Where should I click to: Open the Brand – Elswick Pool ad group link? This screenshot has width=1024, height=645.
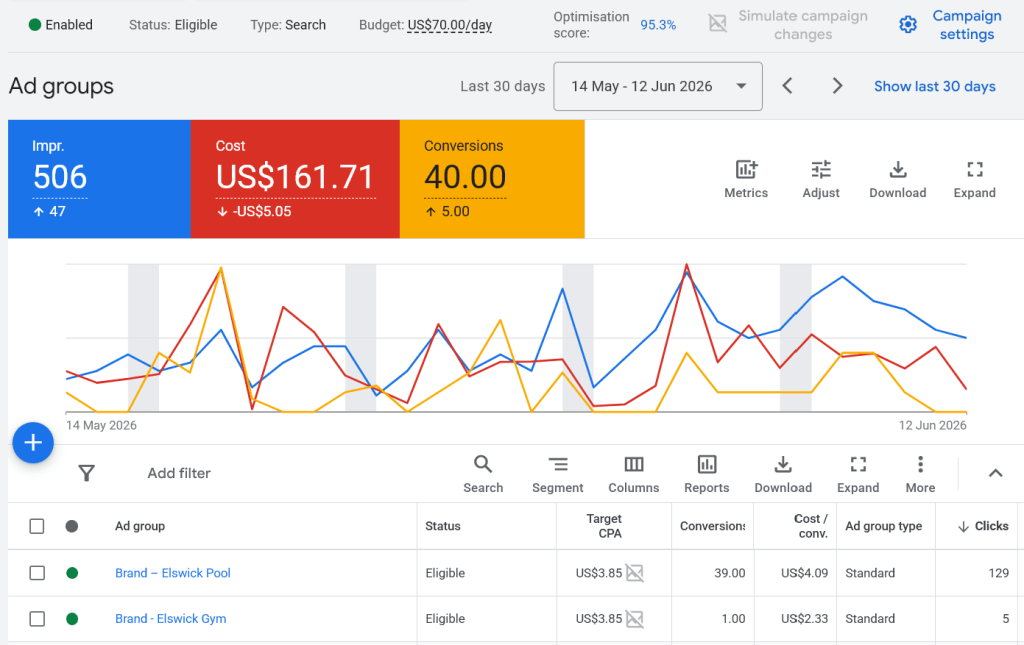(172, 573)
